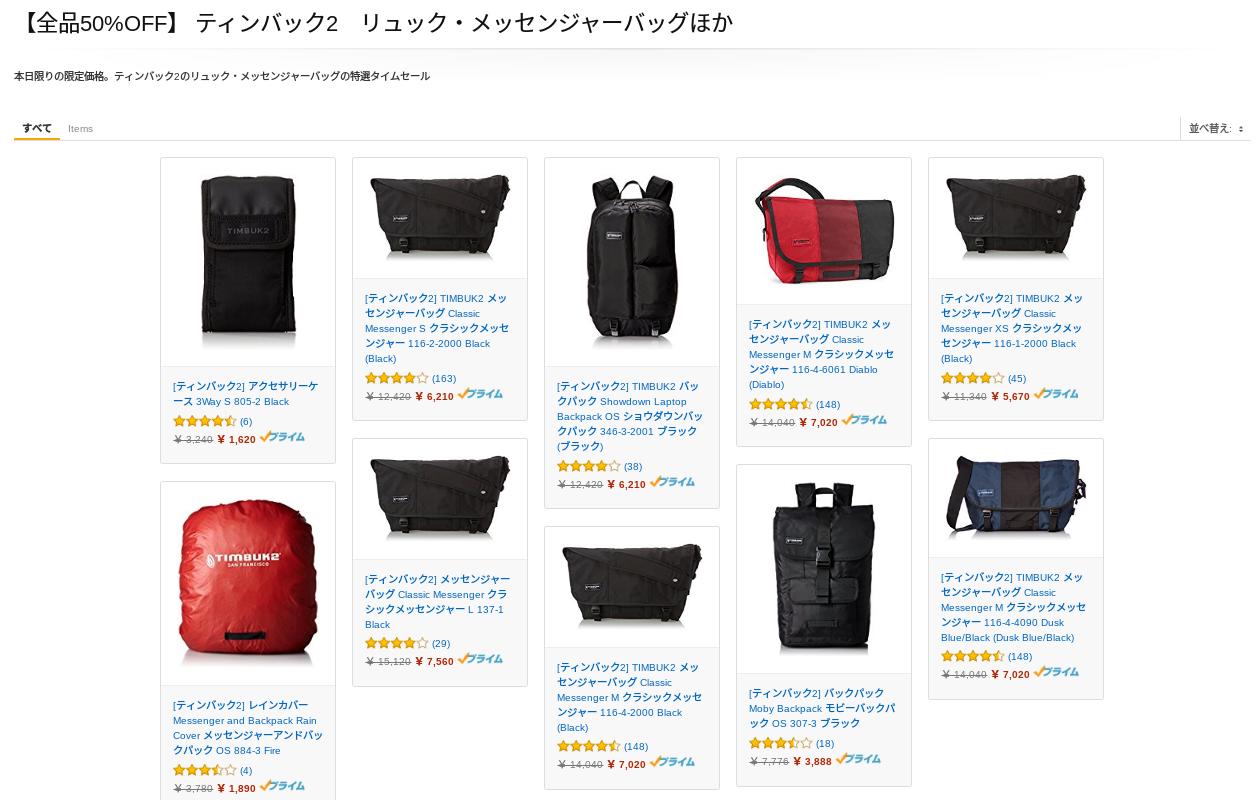Open Messenger and Backpack Rain Cover title link

tap(248, 727)
